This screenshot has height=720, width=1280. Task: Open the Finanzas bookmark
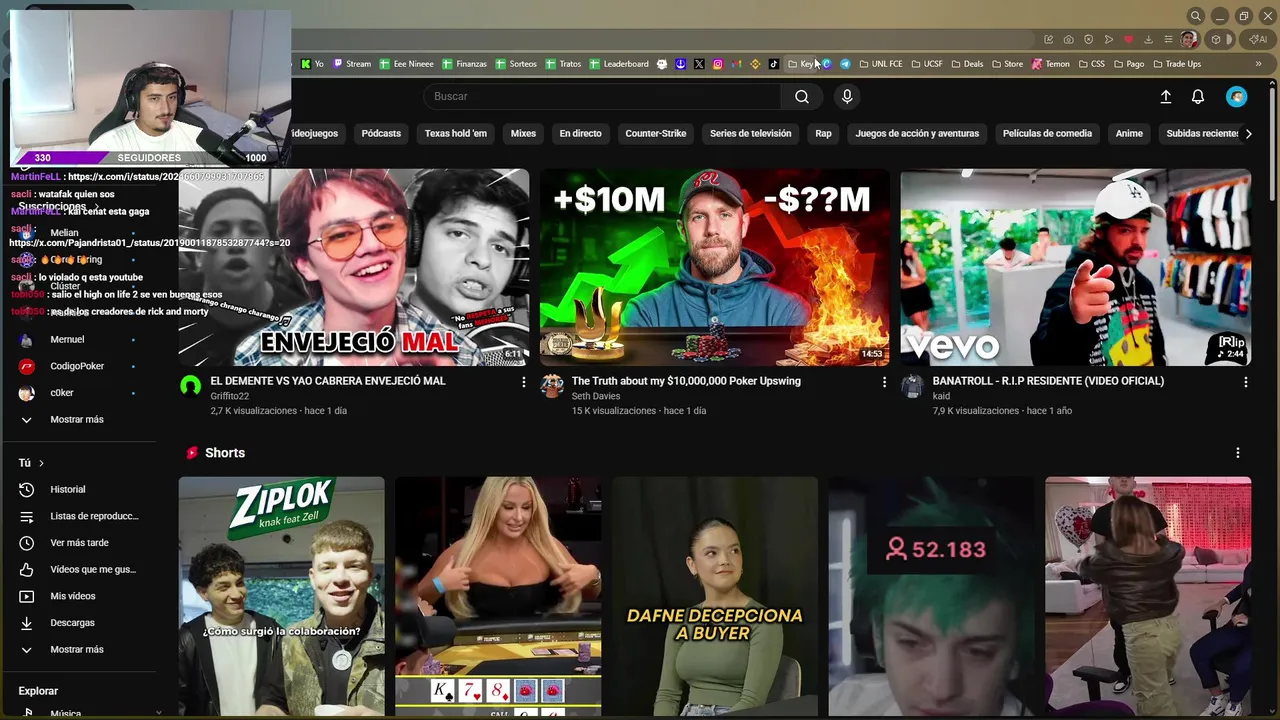463,64
